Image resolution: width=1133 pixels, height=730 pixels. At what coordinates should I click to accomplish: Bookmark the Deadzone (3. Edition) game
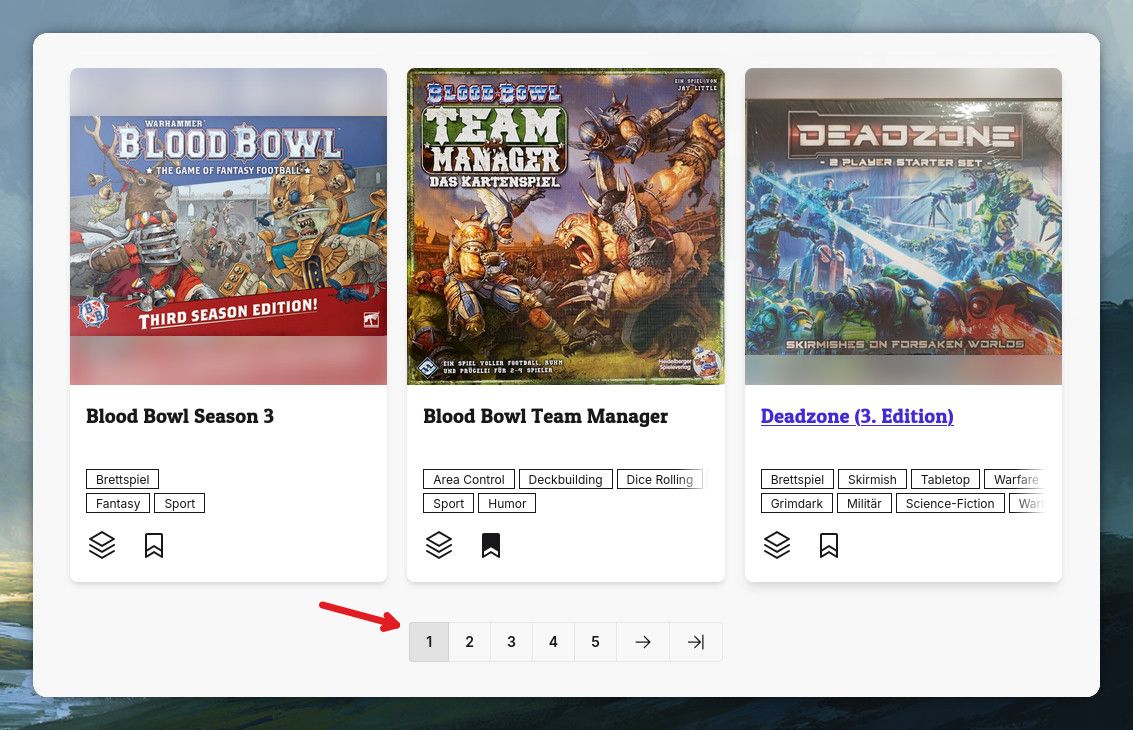829,545
